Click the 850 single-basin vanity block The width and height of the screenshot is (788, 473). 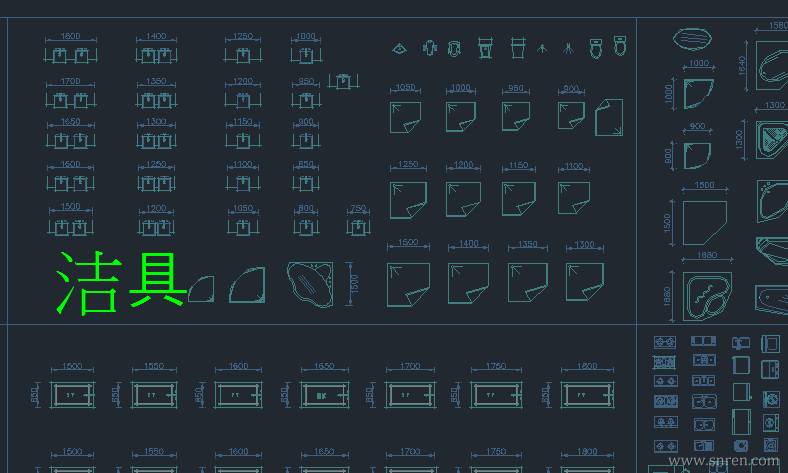(x=306, y=183)
